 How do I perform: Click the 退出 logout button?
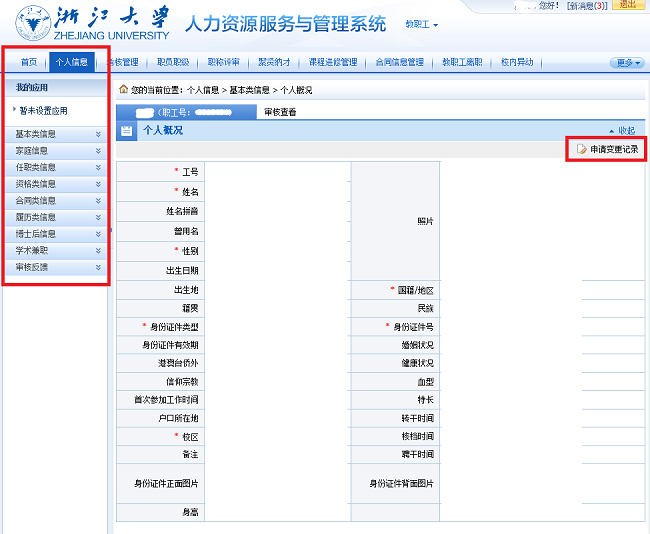(x=627, y=5)
